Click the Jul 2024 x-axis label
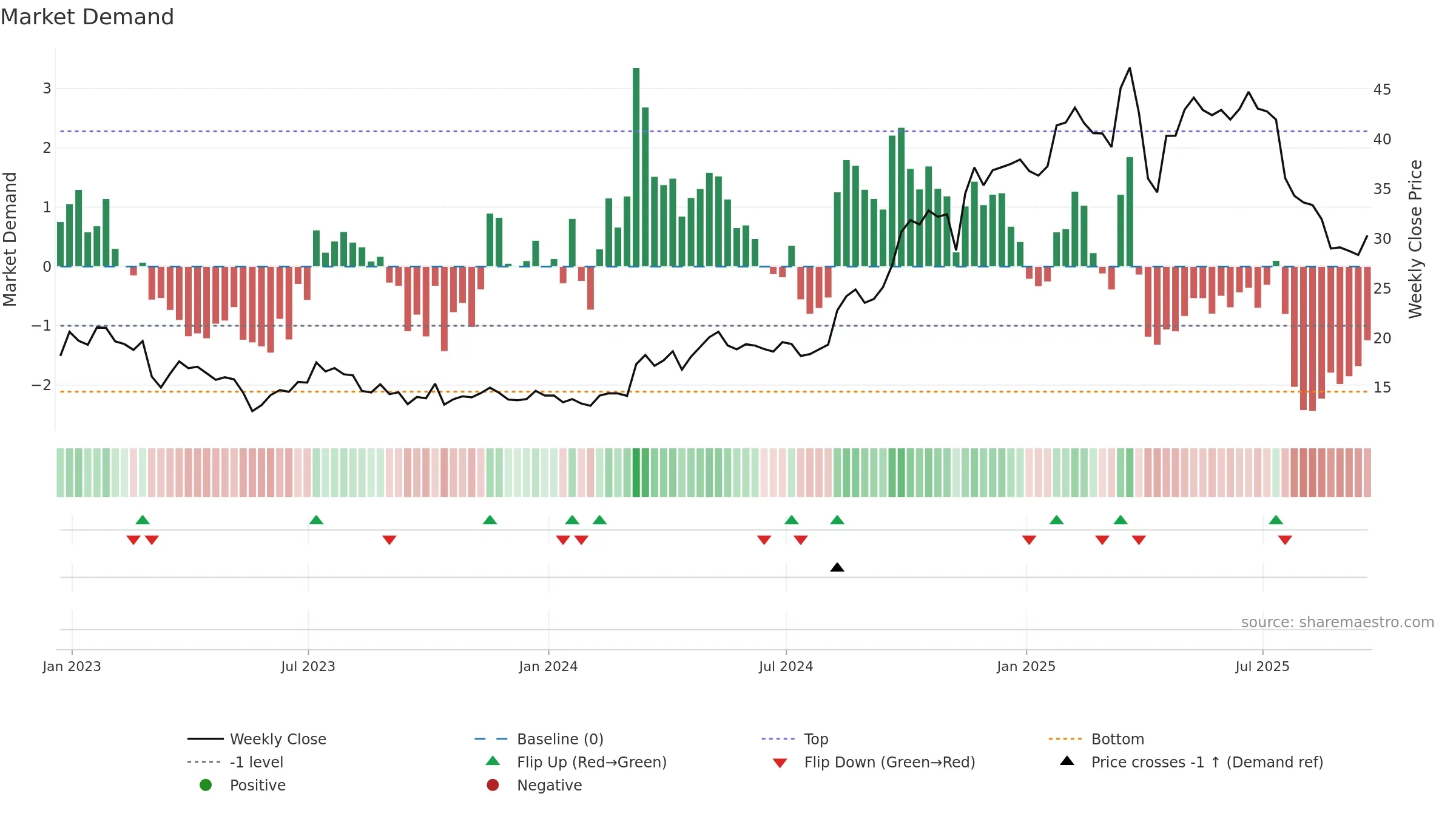1456x819 pixels. [x=786, y=667]
